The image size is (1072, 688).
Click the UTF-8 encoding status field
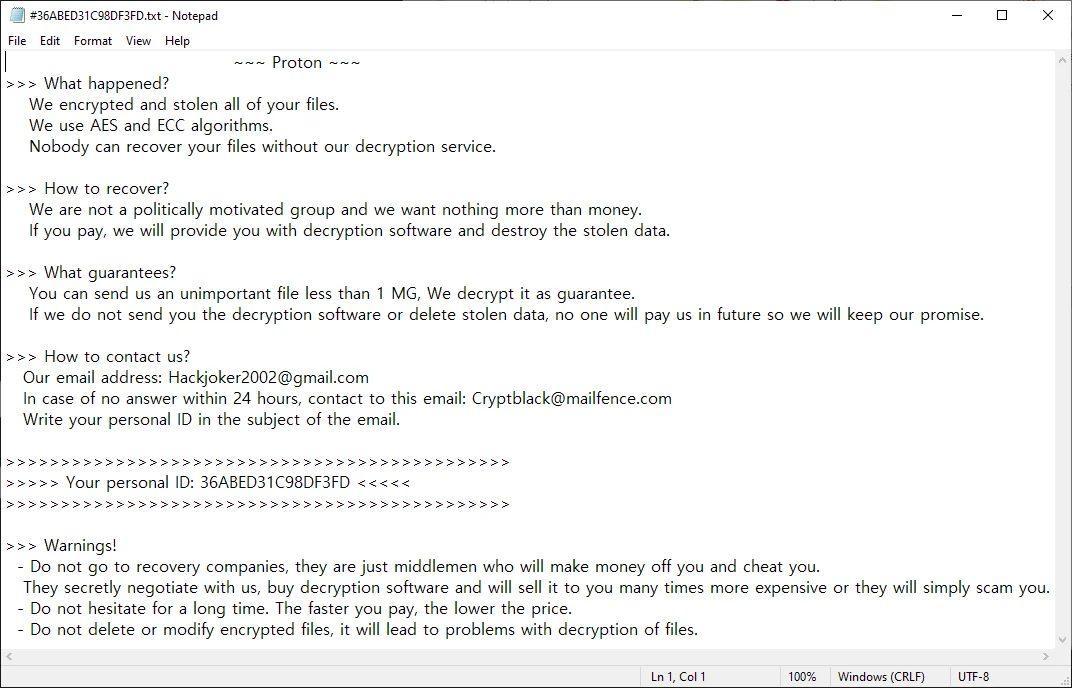pos(973,677)
